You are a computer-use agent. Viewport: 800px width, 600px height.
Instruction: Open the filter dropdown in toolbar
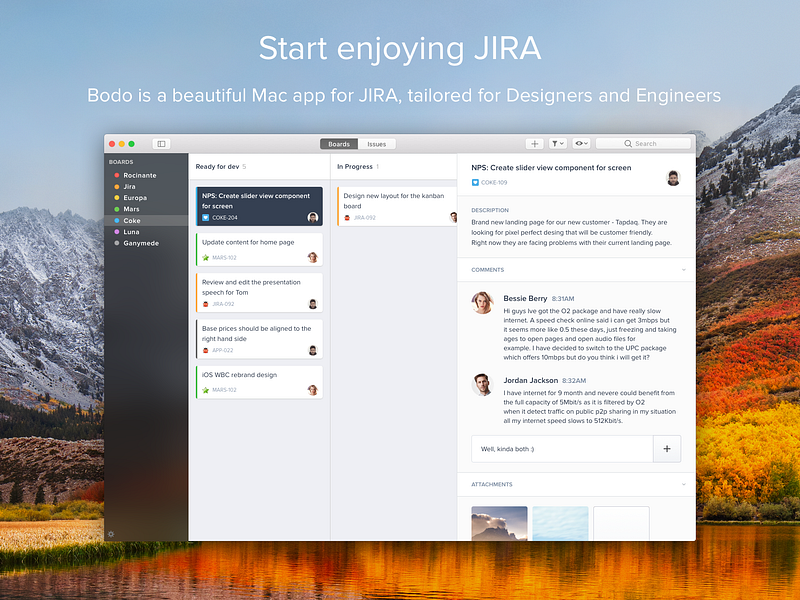[x=557, y=144]
